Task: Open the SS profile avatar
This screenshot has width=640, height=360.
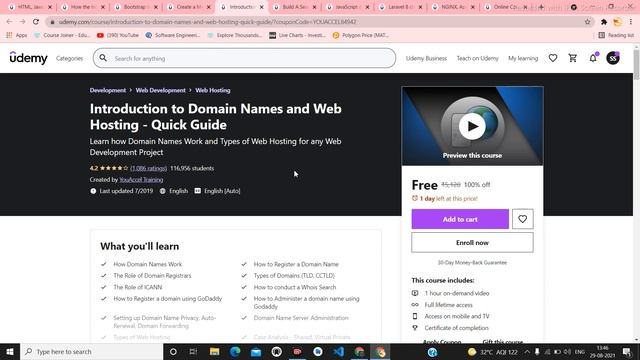Action: pyautogui.click(x=613, y=58)
